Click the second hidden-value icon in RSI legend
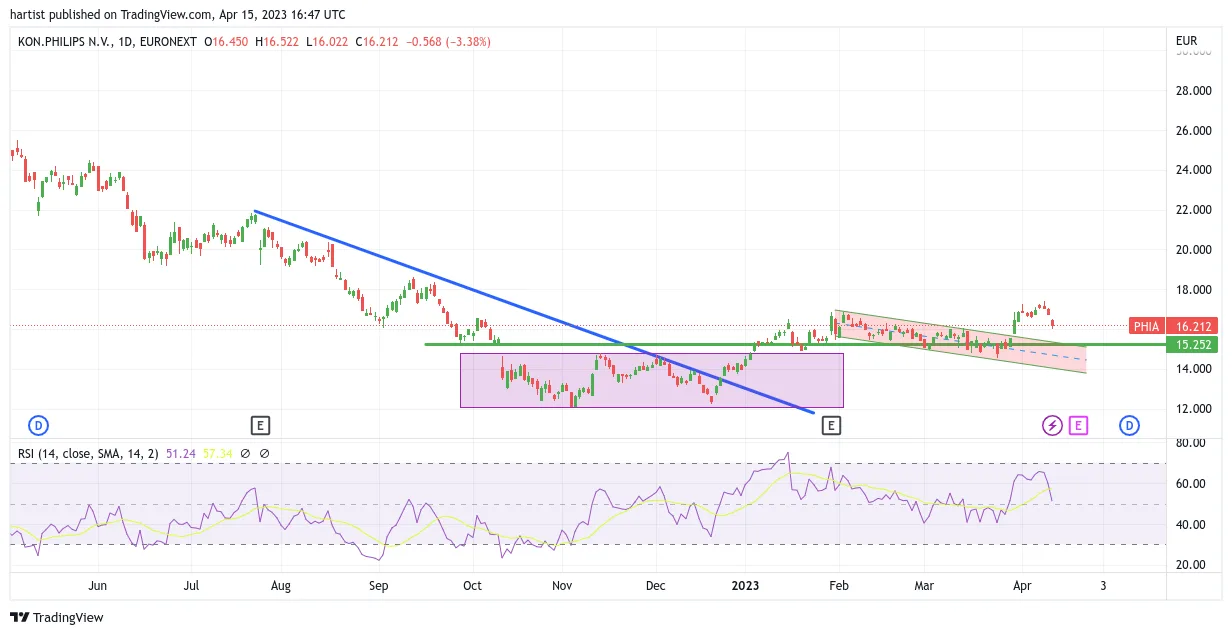The width and height of the screenshot is (1232, 635). point(265,454)
